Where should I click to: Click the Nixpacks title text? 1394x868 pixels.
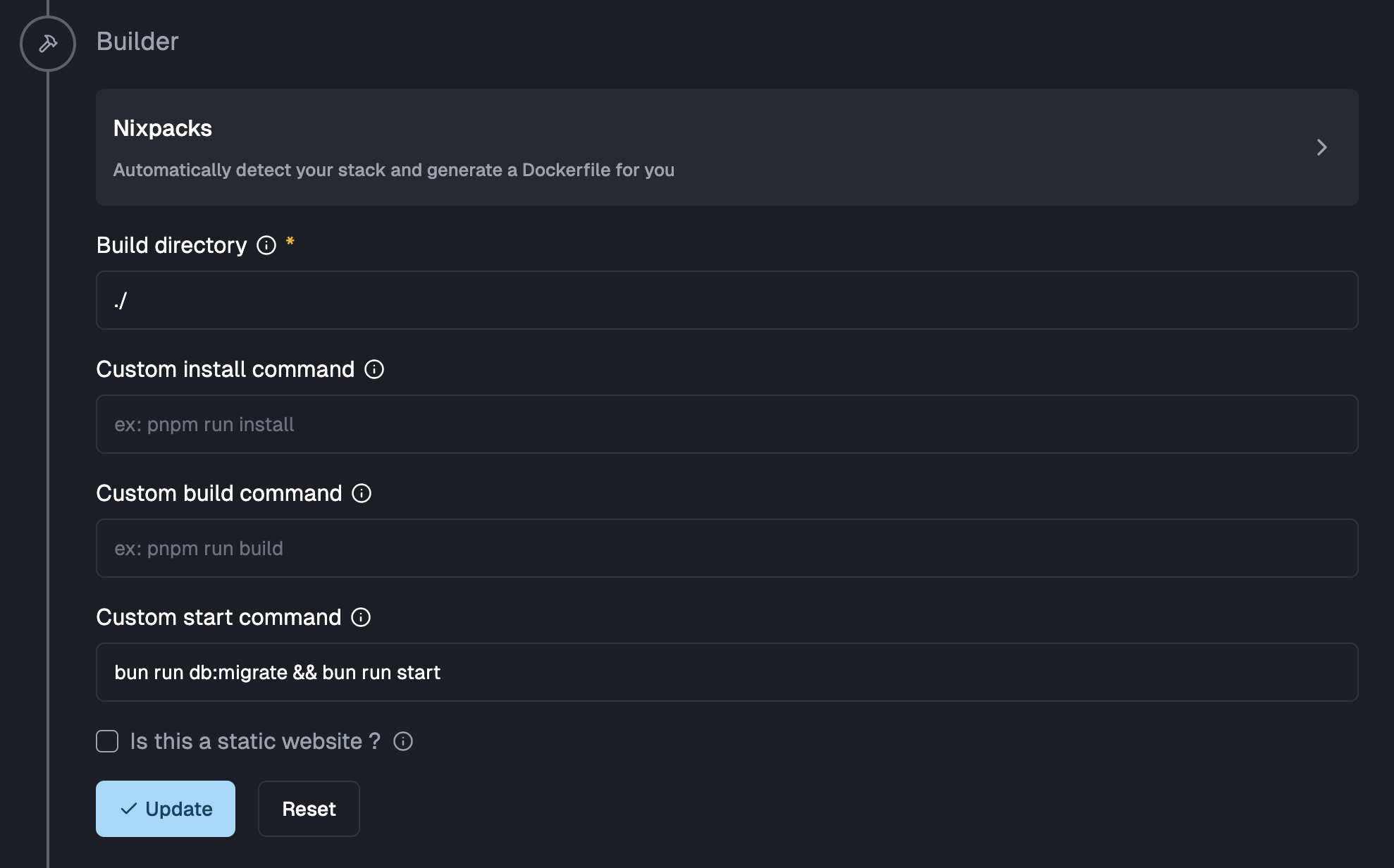pyautogui.click(x=163, y=128)
